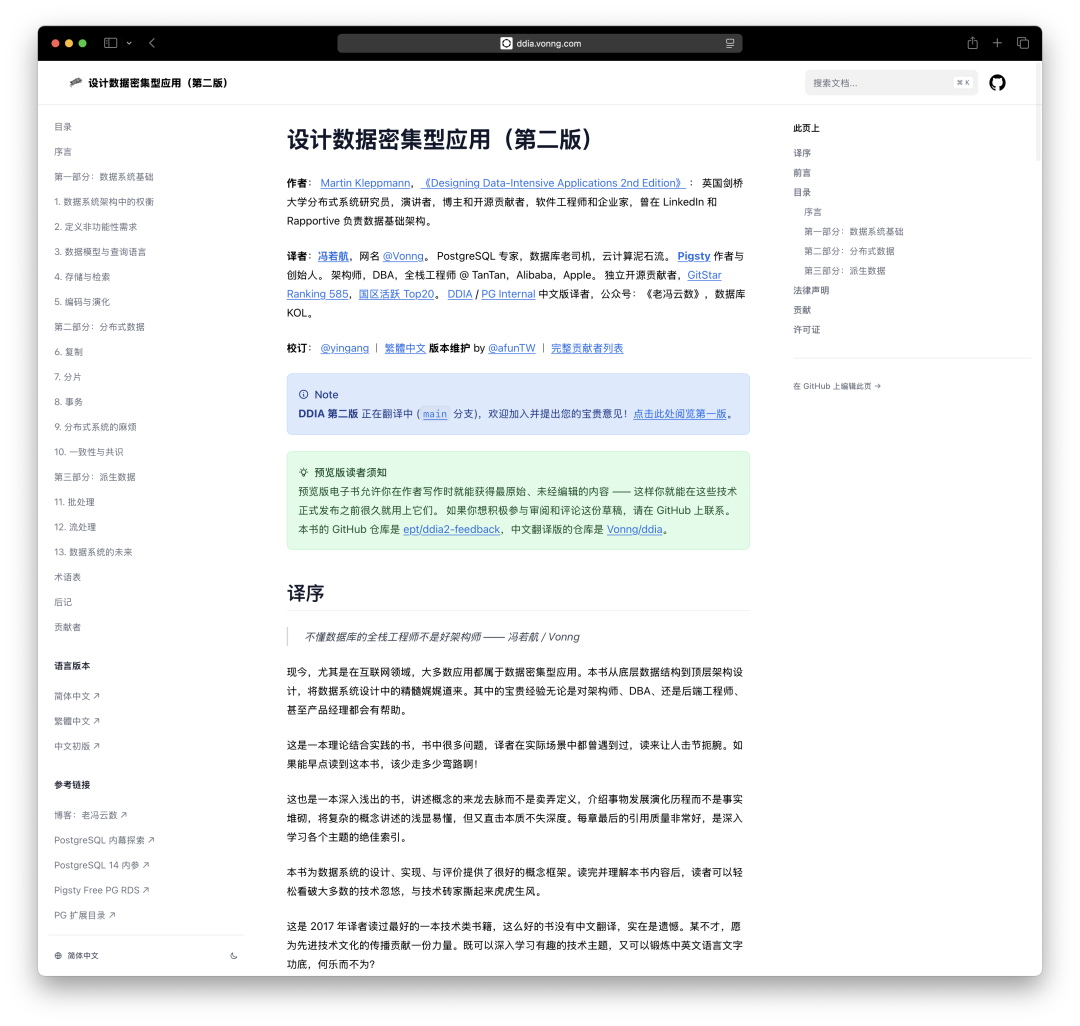Open ept/ddia2-feedback repository link
Image resolution: width=1080 pixels, height=1026 pixels.
[451, 530]
